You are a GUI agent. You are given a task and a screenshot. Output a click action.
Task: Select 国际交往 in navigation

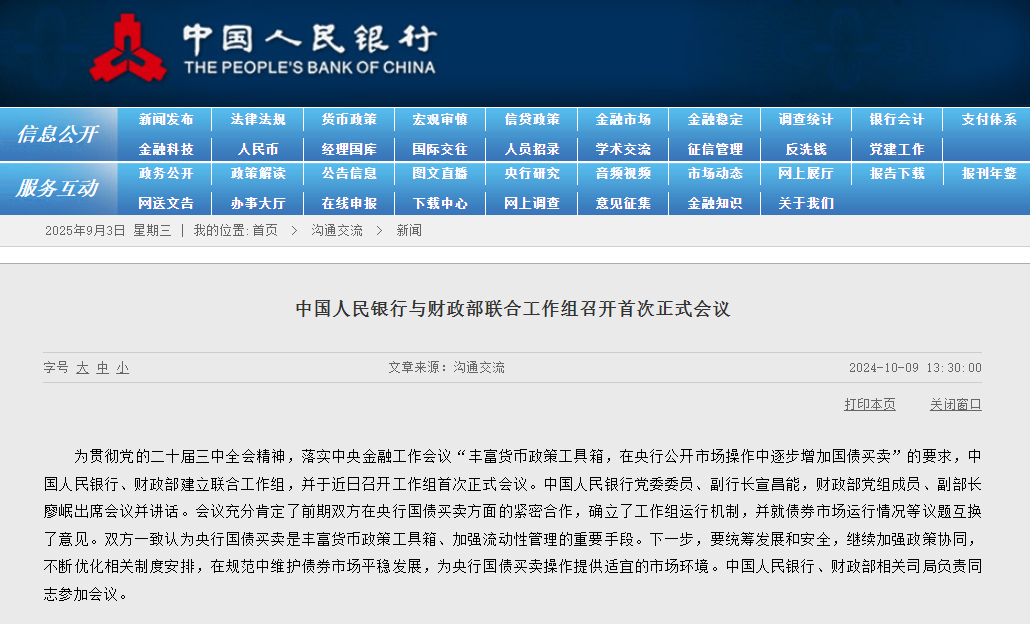[x=440, y=149]
